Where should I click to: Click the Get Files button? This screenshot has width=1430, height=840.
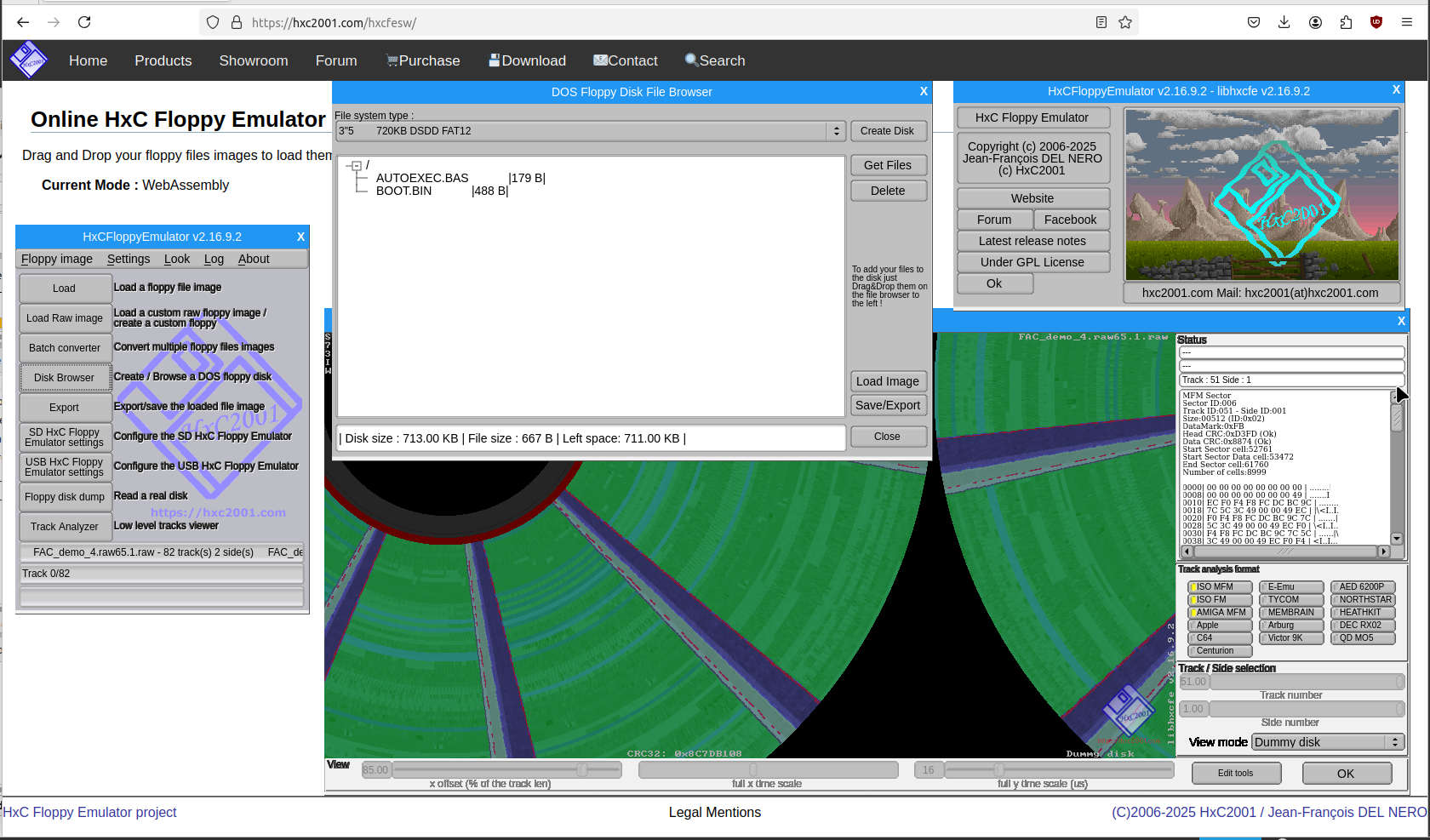889,165
